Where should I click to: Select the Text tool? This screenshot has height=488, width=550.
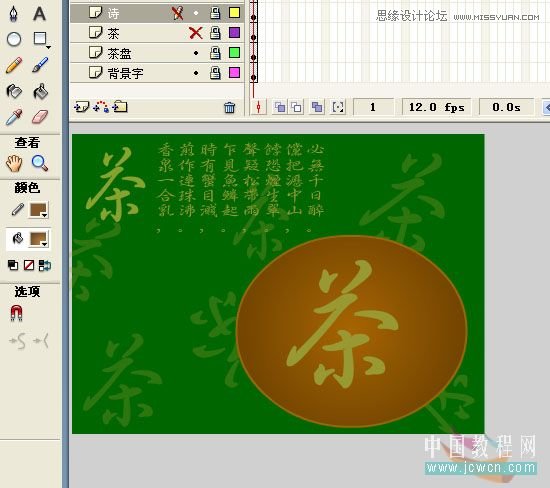(40, 14)
